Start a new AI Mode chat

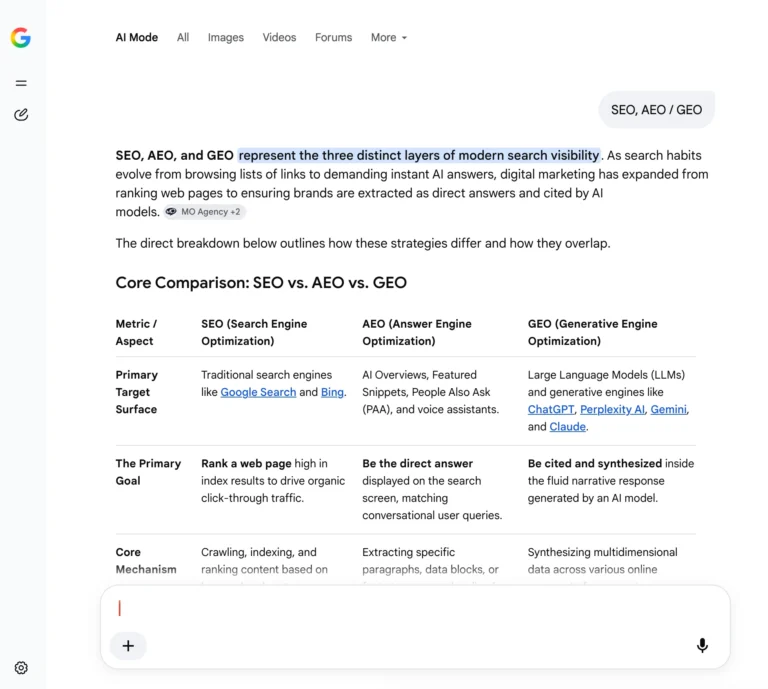coord(21,115)
